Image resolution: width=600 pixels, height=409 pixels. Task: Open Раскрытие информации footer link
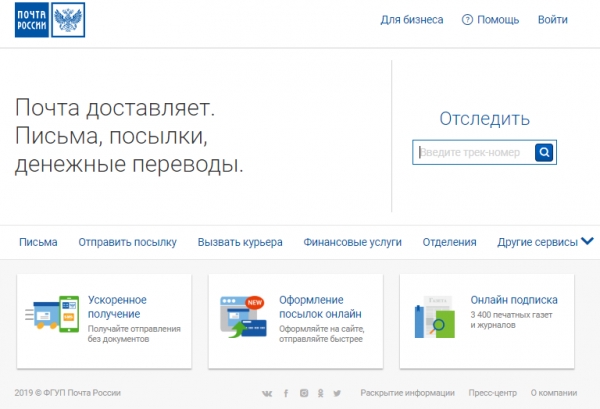(x=408, y=393)
